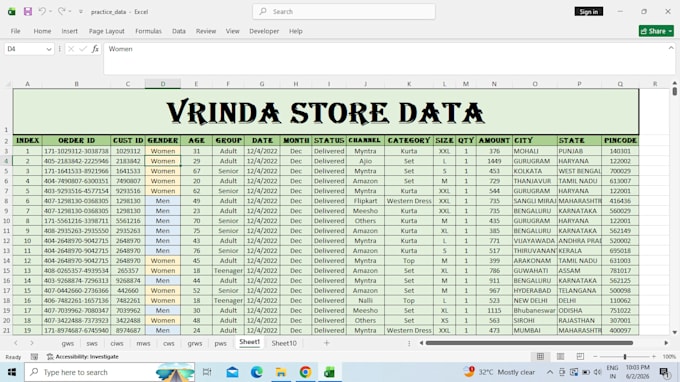Image resolution: width=680 pixels, height=382 pixels.
Task: Select column D header
Action: (163, 84)
